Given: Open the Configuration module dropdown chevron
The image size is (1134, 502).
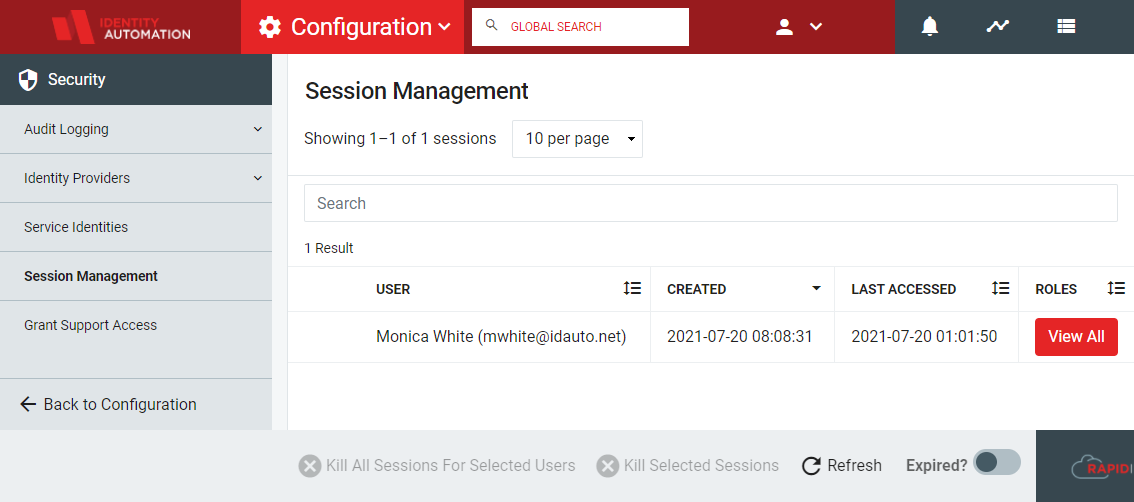Looking at the screenshot, I should point(445,27).
